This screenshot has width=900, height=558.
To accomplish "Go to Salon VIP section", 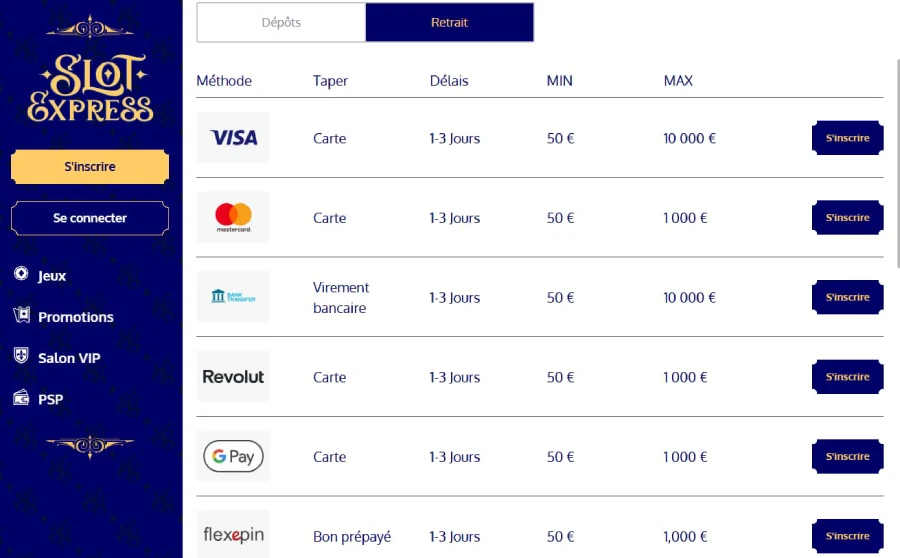I will click(x=69, y=358).
